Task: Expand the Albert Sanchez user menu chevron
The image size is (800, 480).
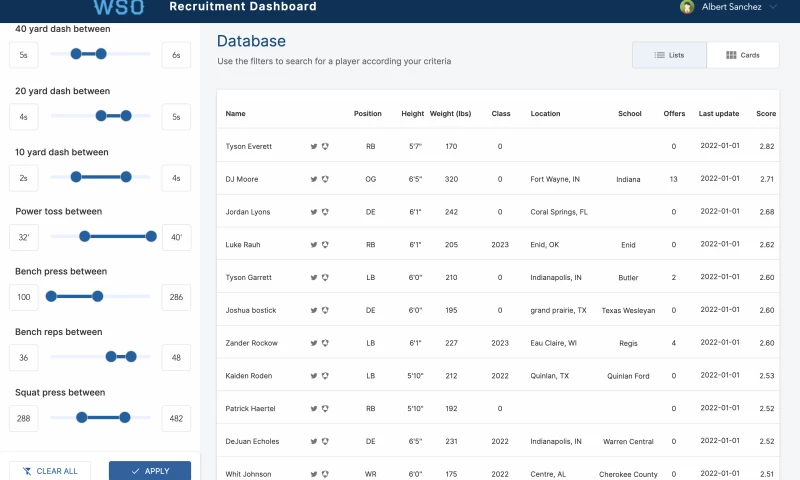Action: (774, 7)
